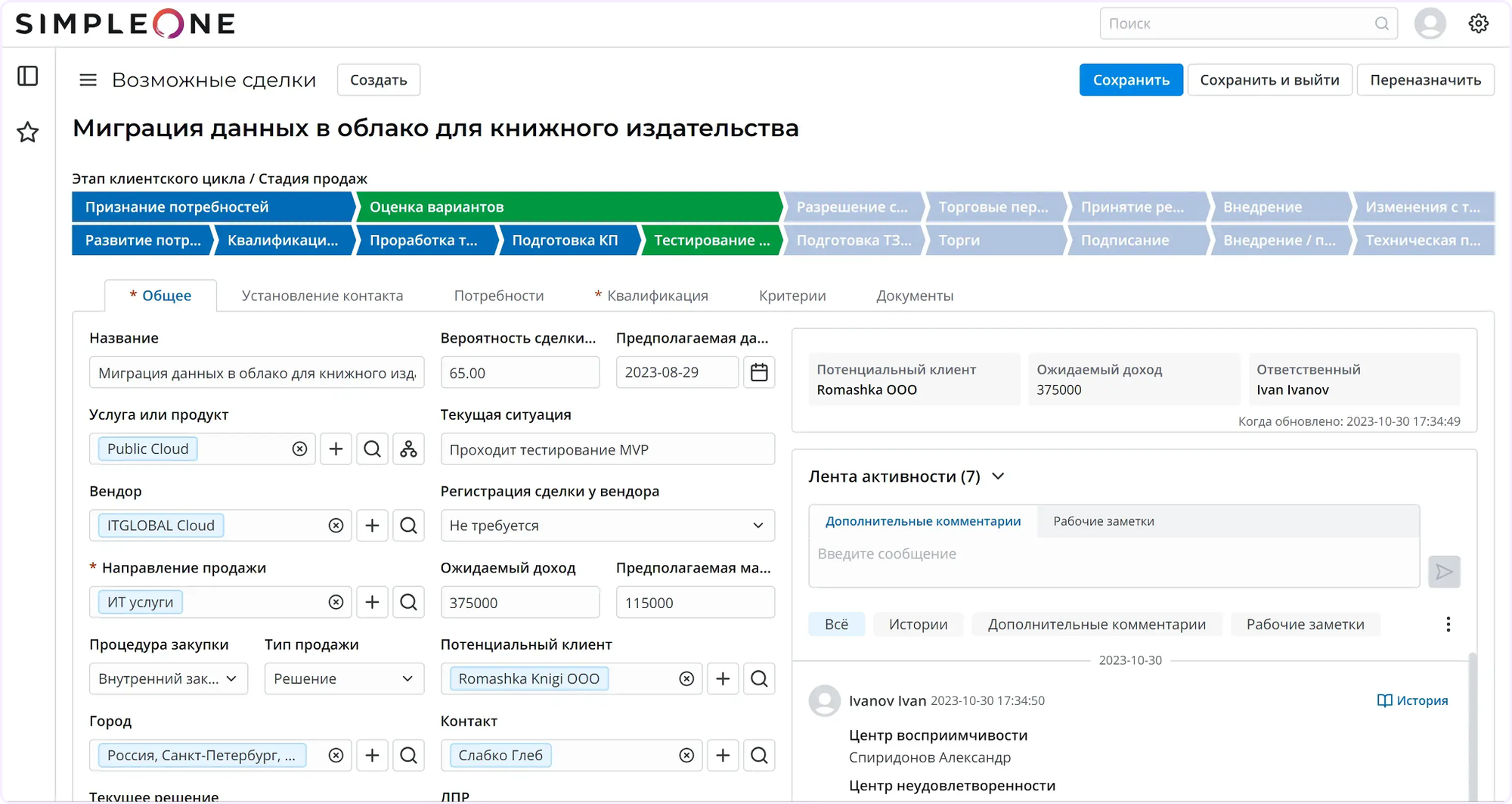Filter activity feed by Истории
This screenshot has width=1512, height=804.
(918, 625)
